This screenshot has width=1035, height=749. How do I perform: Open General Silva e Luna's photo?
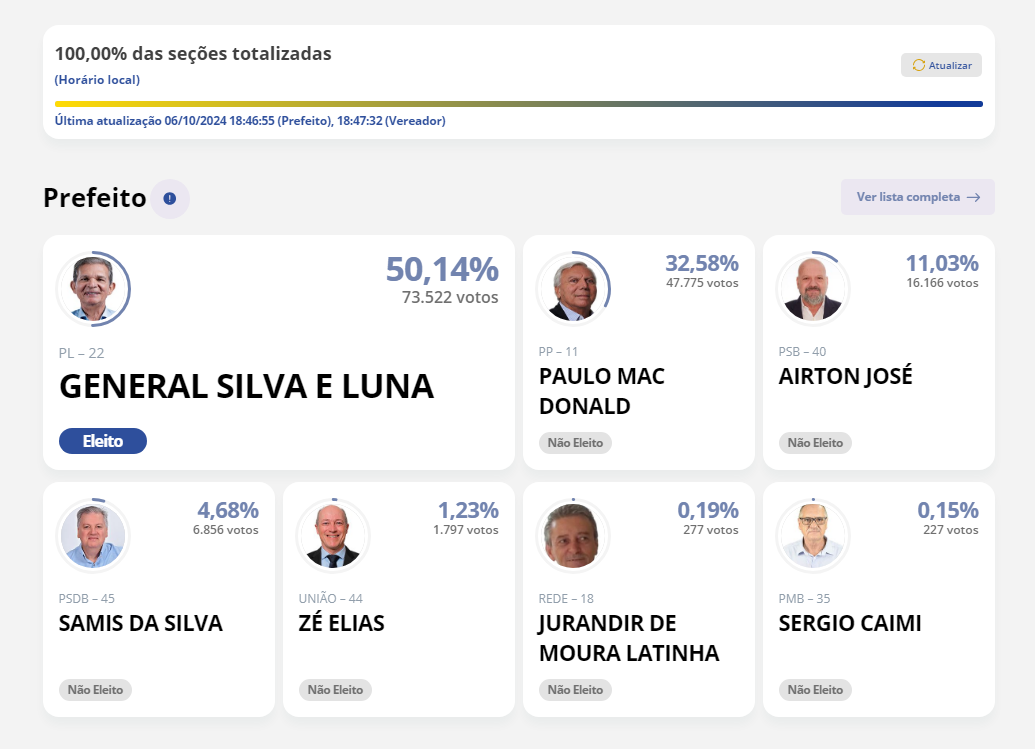(93, 288)
